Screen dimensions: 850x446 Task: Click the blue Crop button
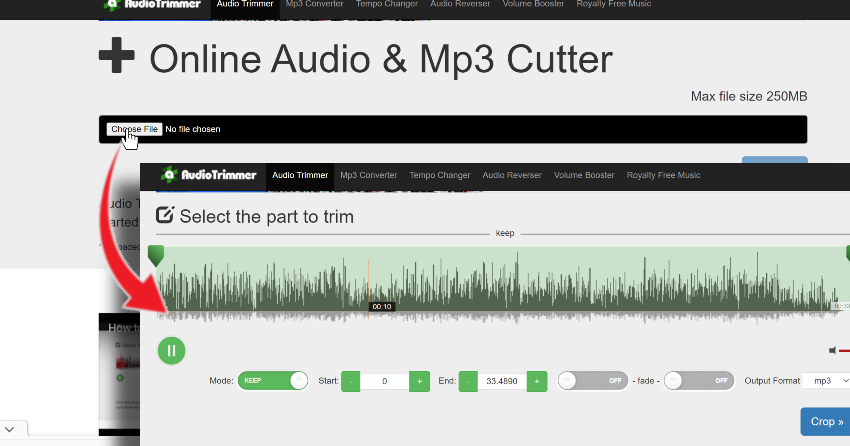(x=826, y=422)
